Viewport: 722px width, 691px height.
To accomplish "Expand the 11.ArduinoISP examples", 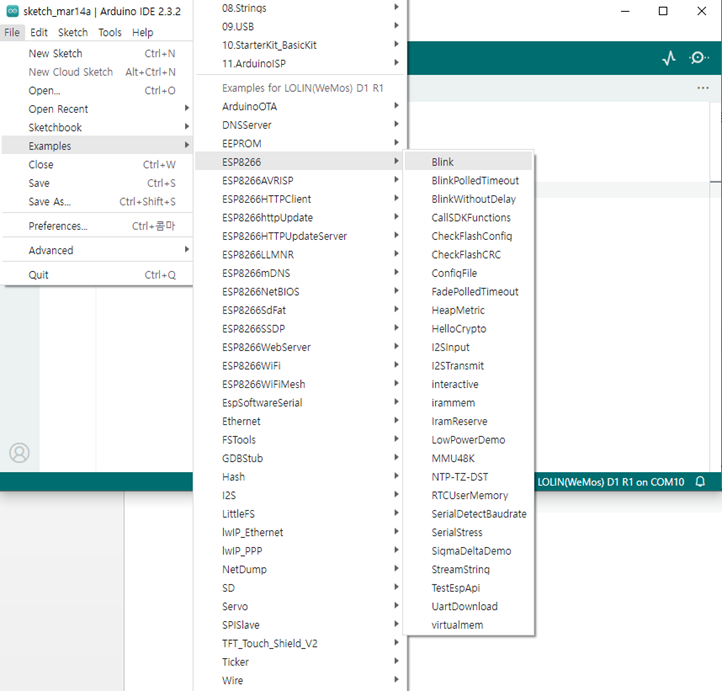I will click(300, 64).
